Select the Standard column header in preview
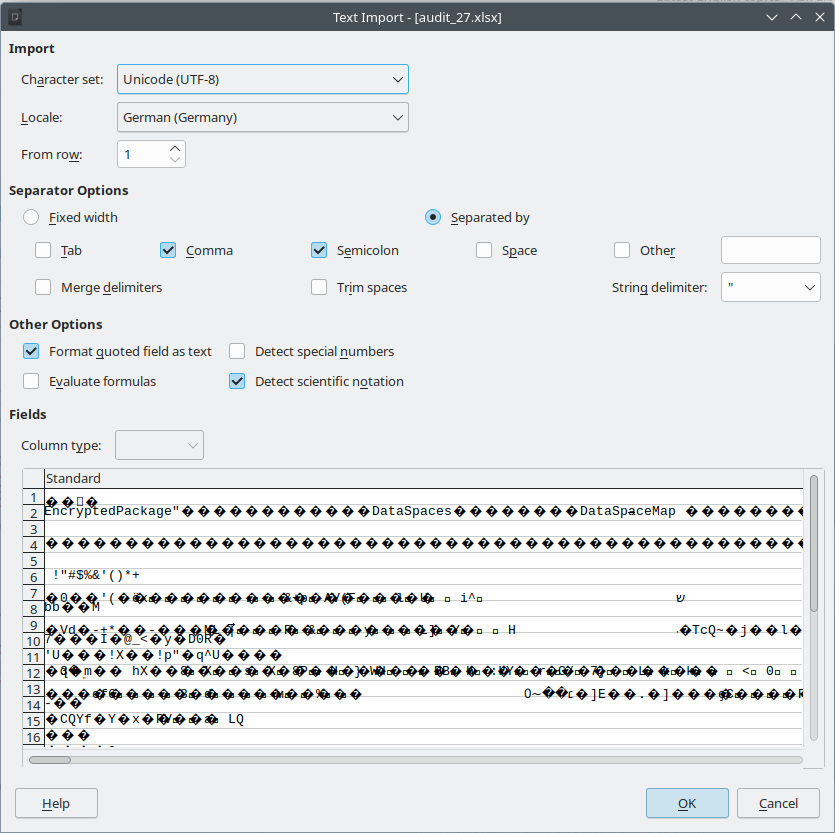Viewport: 835px width, 833px height. (x=424, y=478)
